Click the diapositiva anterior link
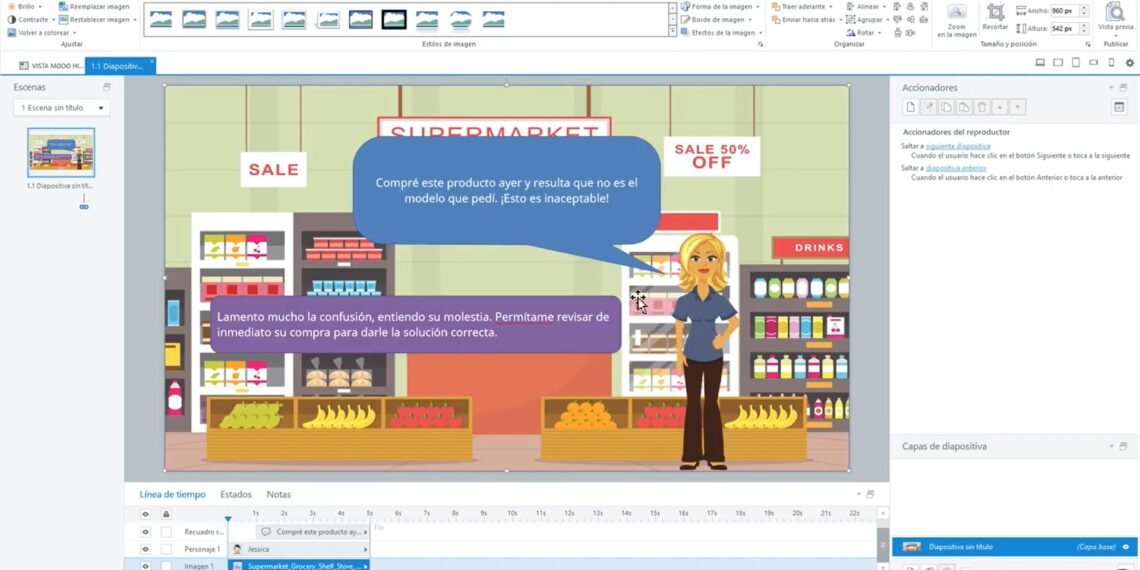This screenshot has width=1140, height=570. coord(956,168)
